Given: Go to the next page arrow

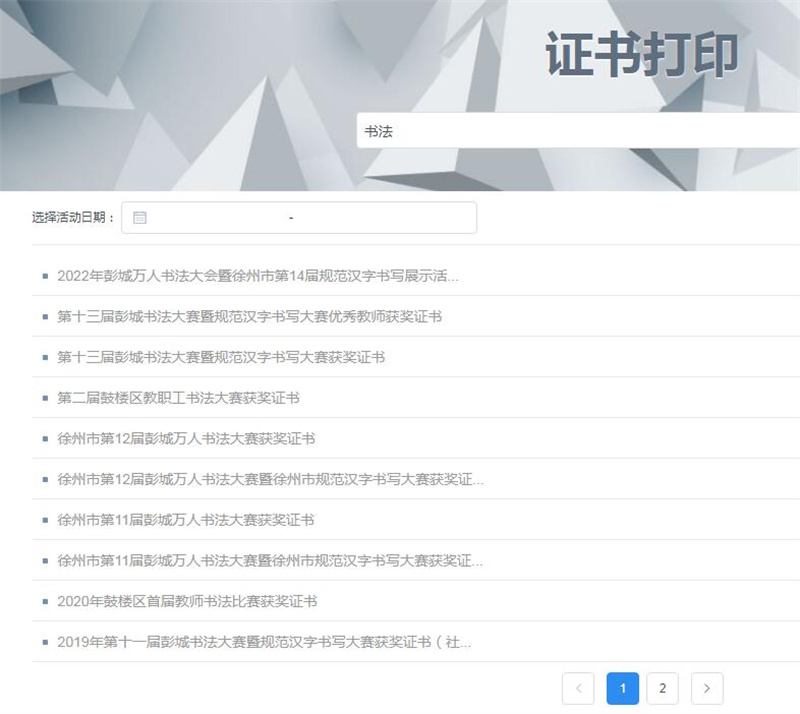Looking at the screenshot, I should pos(707,688).
